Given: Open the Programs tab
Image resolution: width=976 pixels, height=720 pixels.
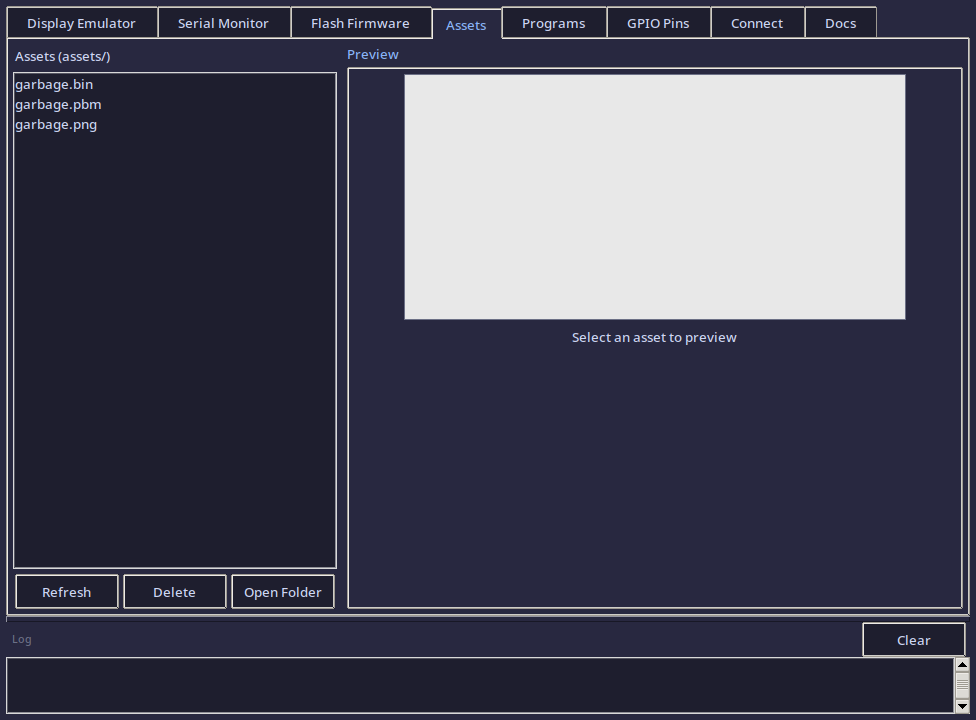Looking at the screenshot, I should pyautogui.click(x=553, y=22).
